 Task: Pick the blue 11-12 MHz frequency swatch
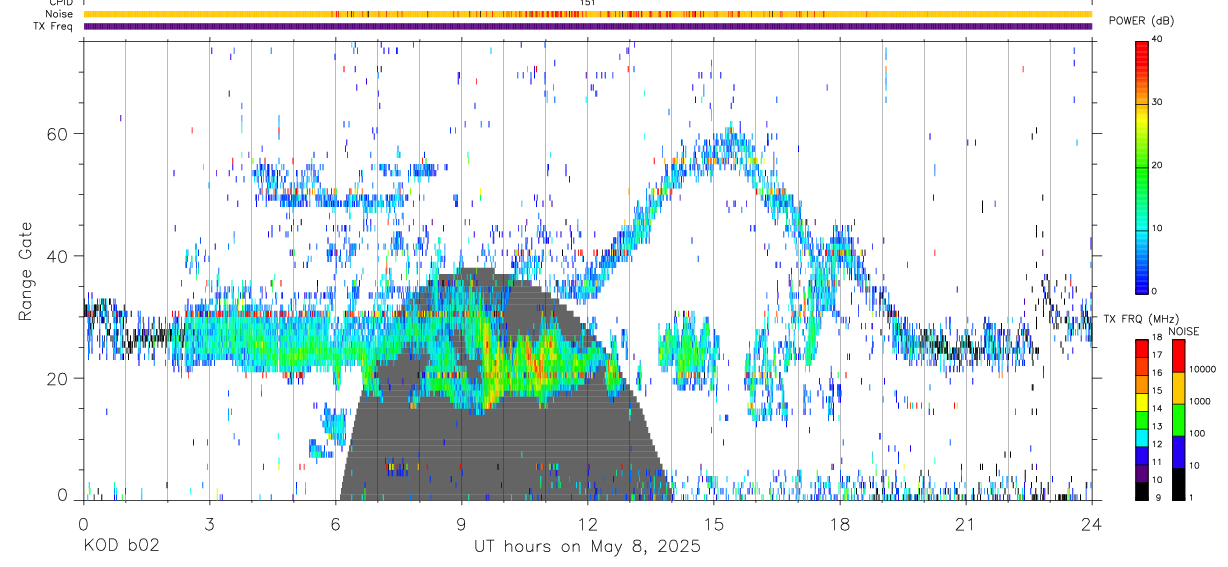tap(1142, 456)
